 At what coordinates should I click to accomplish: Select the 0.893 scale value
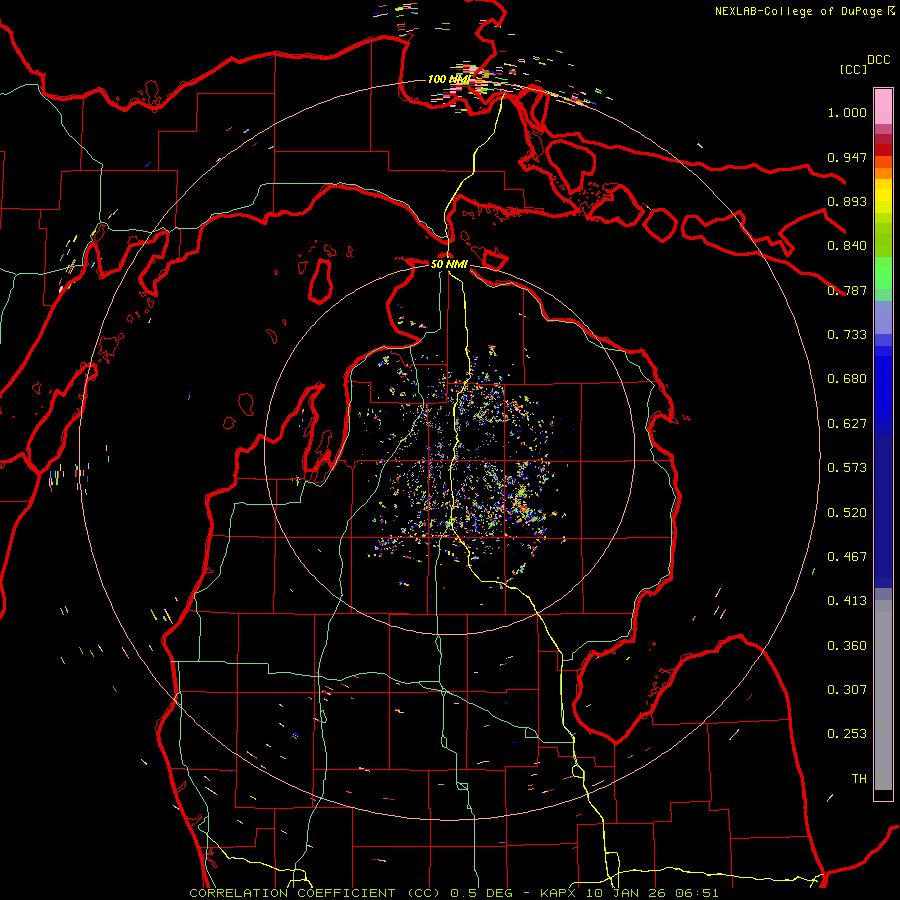pyautogui.click(x=847, y=201)
